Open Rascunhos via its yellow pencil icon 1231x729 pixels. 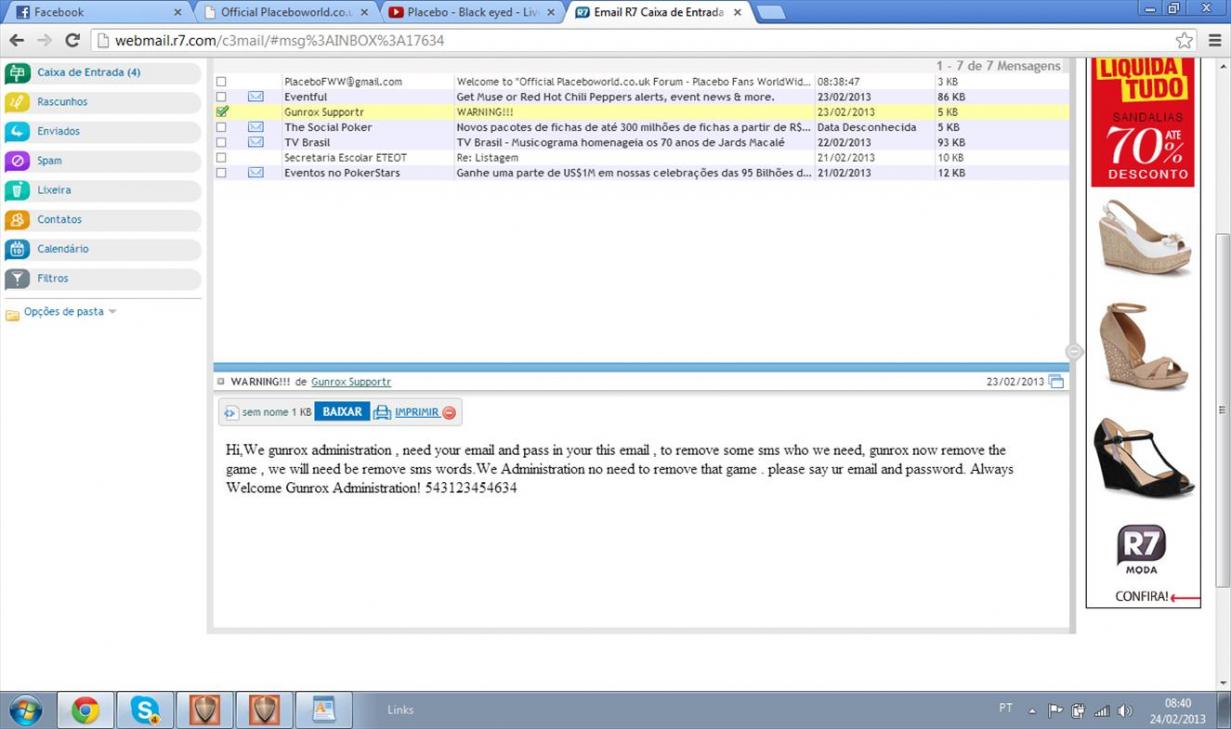18,102
